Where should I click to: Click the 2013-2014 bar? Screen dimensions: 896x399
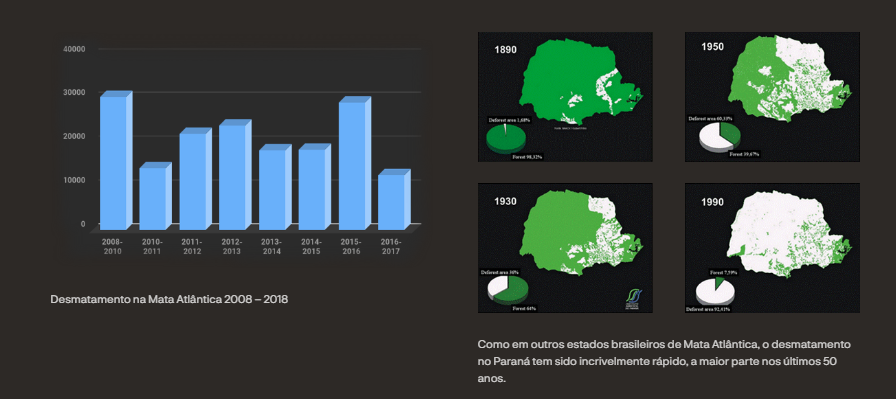pyautogui.click(x=275, y=187)
